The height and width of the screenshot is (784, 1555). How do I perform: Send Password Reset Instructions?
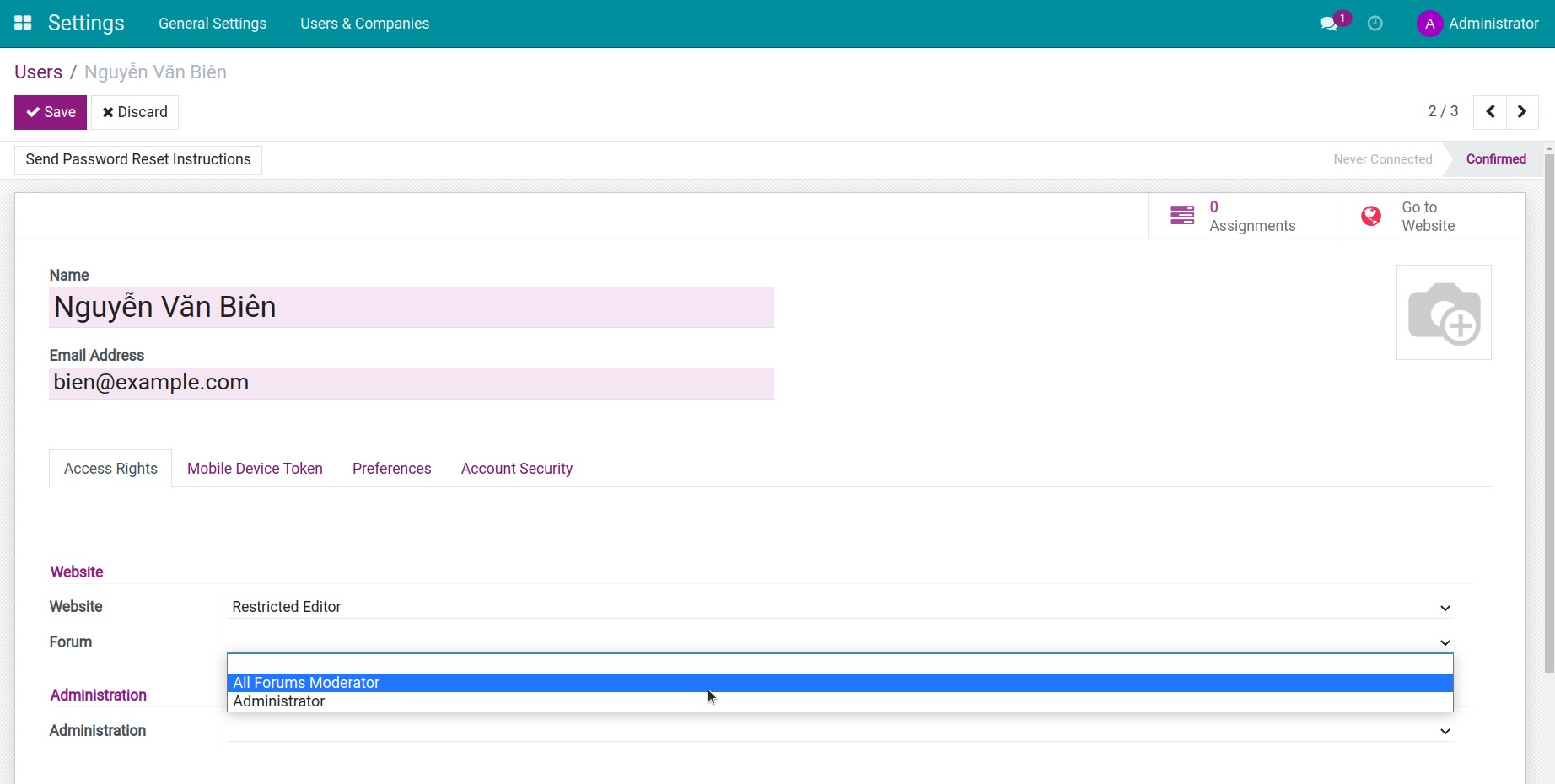138,159
